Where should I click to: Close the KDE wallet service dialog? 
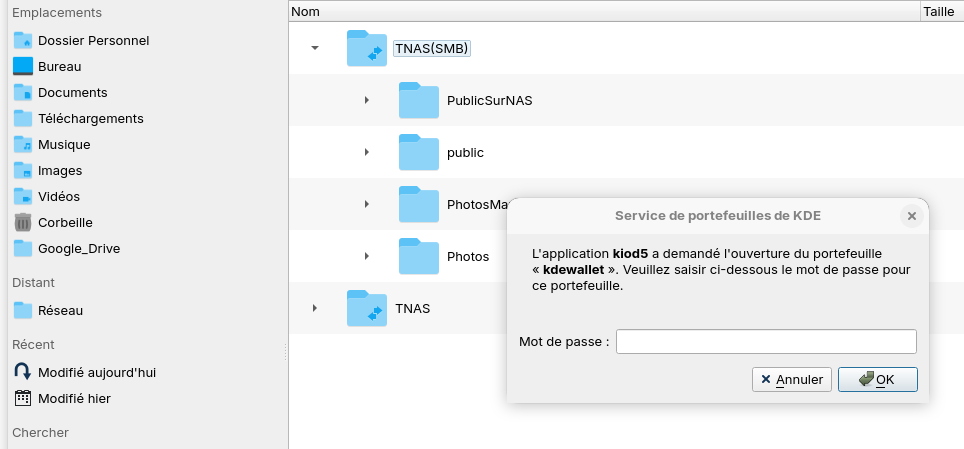pos(910,216)
